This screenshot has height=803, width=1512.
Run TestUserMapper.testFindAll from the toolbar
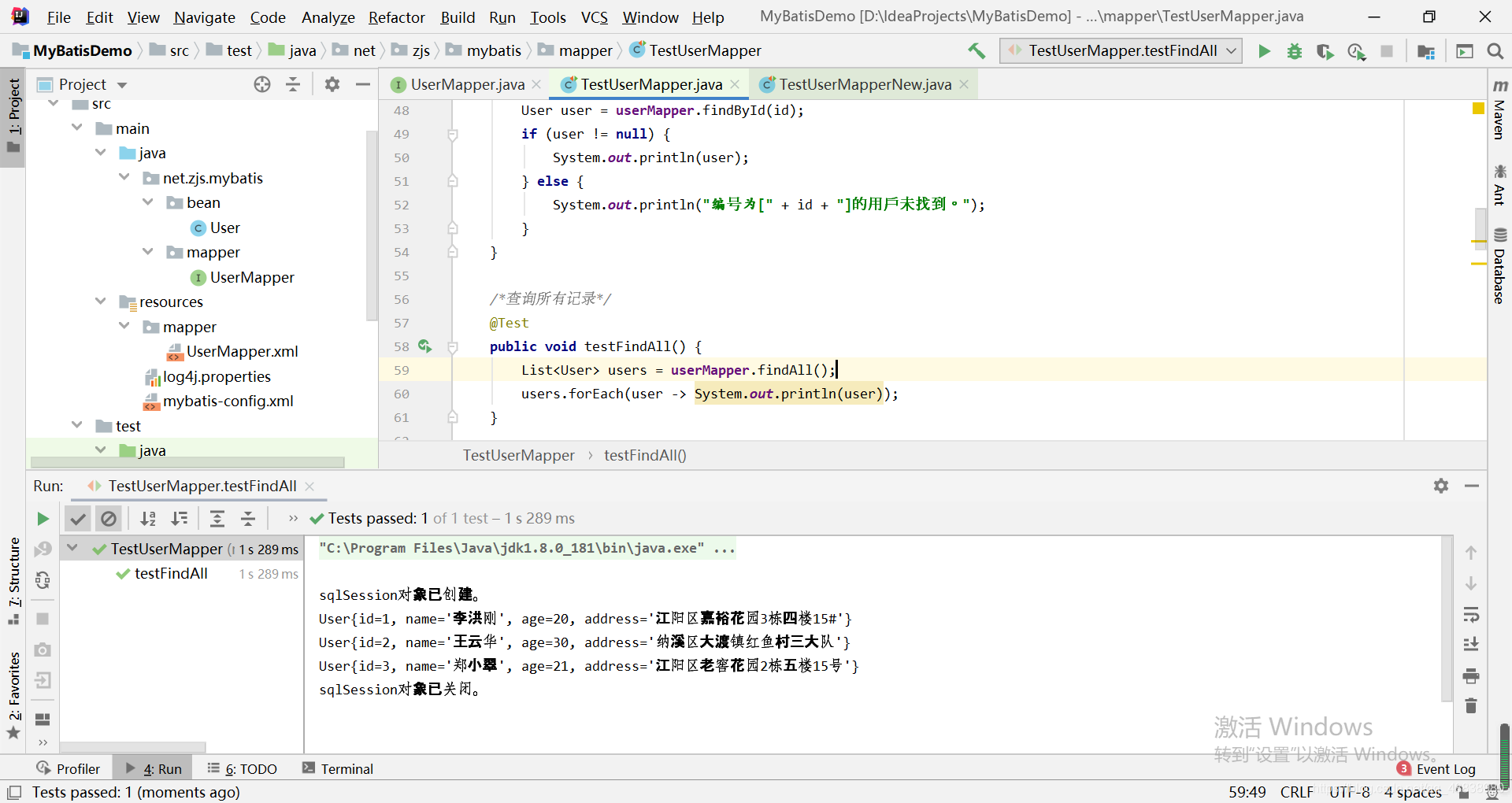pyautogui.click(x=1264, y=51)
